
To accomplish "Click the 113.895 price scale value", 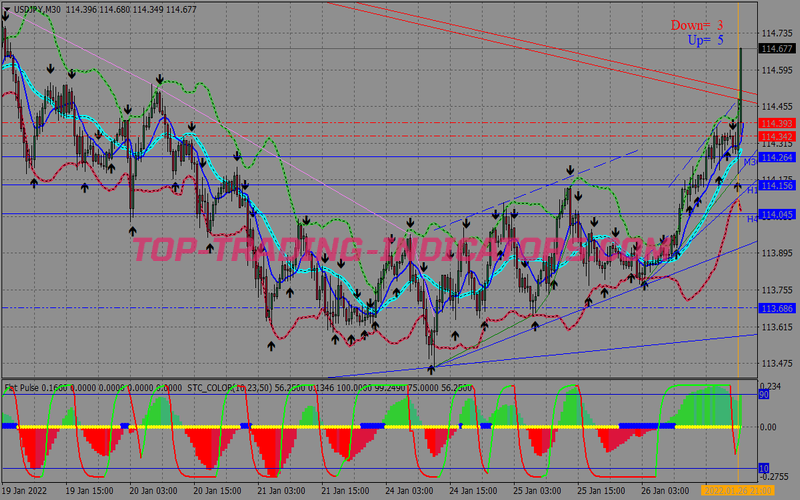I will coord(777,254).
